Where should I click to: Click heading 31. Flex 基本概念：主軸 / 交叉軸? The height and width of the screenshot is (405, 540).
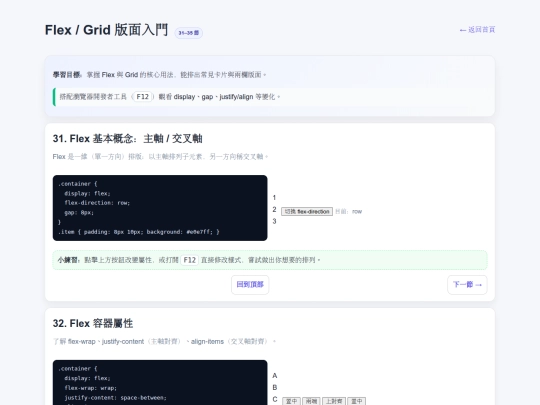[127, 139]
